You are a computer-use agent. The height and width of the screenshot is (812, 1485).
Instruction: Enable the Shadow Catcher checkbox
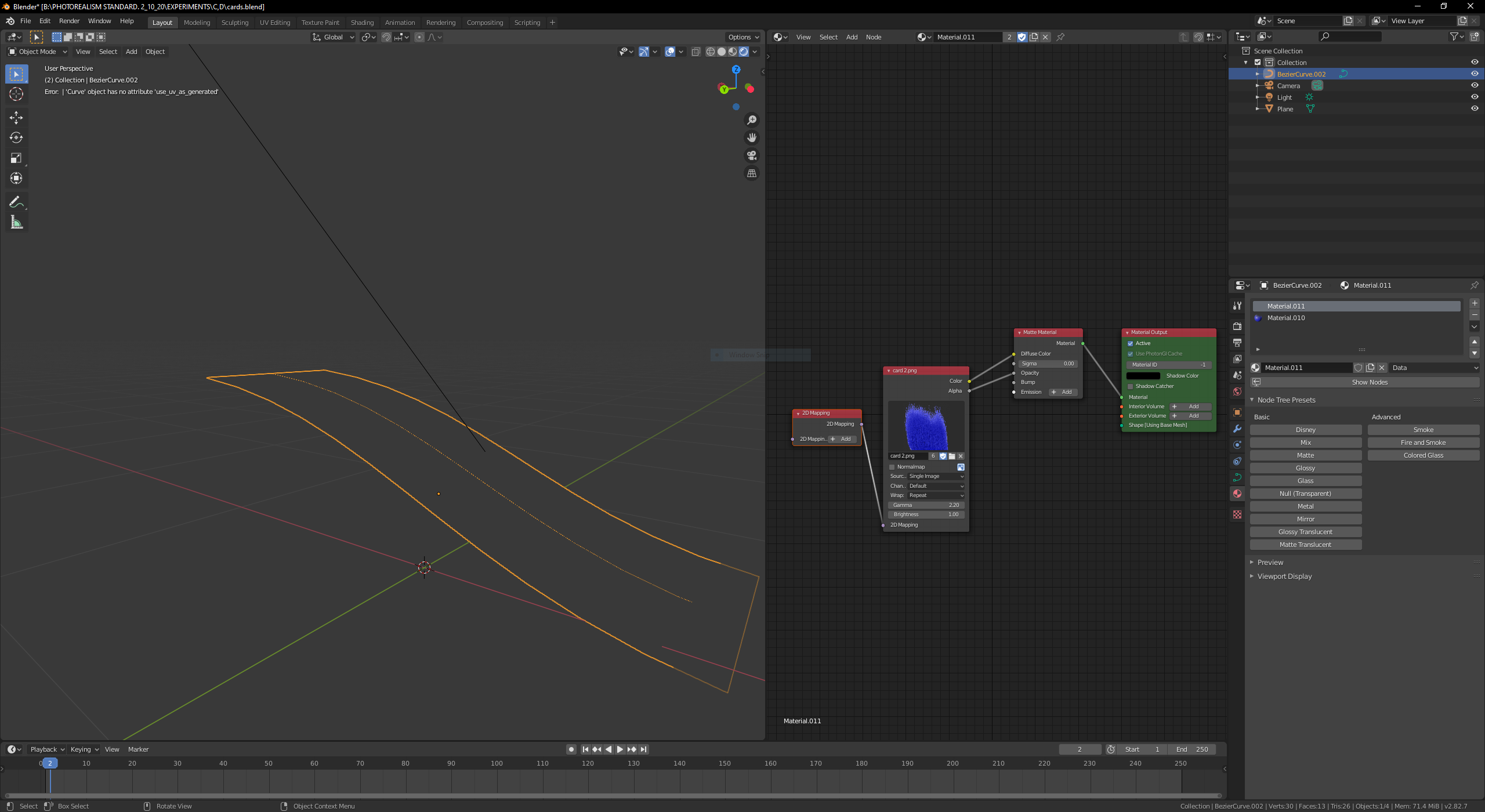[1130, 386]
